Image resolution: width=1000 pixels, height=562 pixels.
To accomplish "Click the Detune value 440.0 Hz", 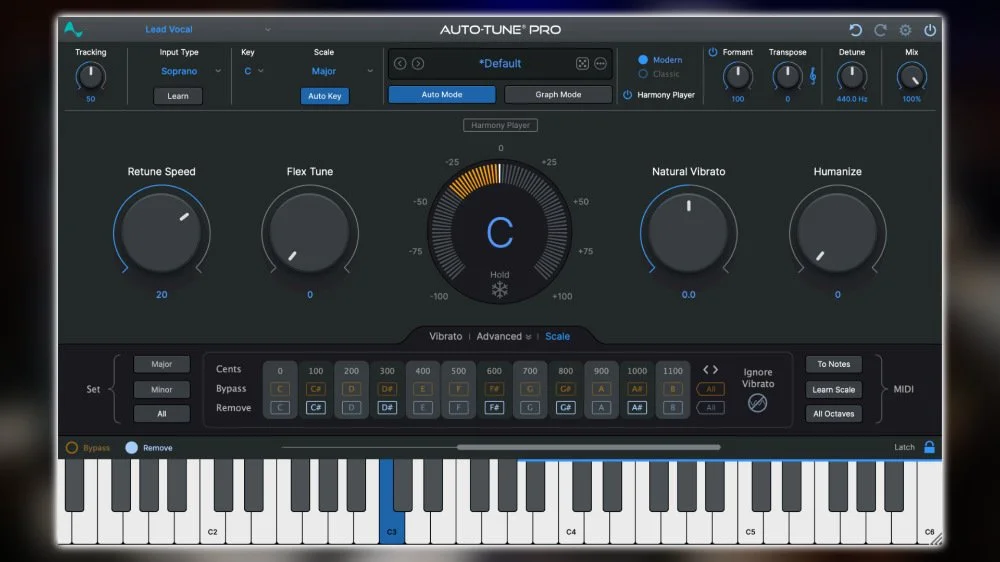I will point(852,99).
